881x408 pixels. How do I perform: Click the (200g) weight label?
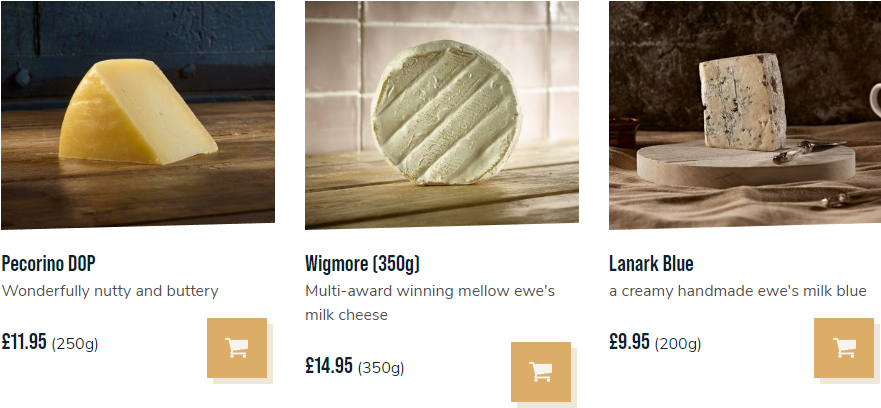[x=678, y=343]
